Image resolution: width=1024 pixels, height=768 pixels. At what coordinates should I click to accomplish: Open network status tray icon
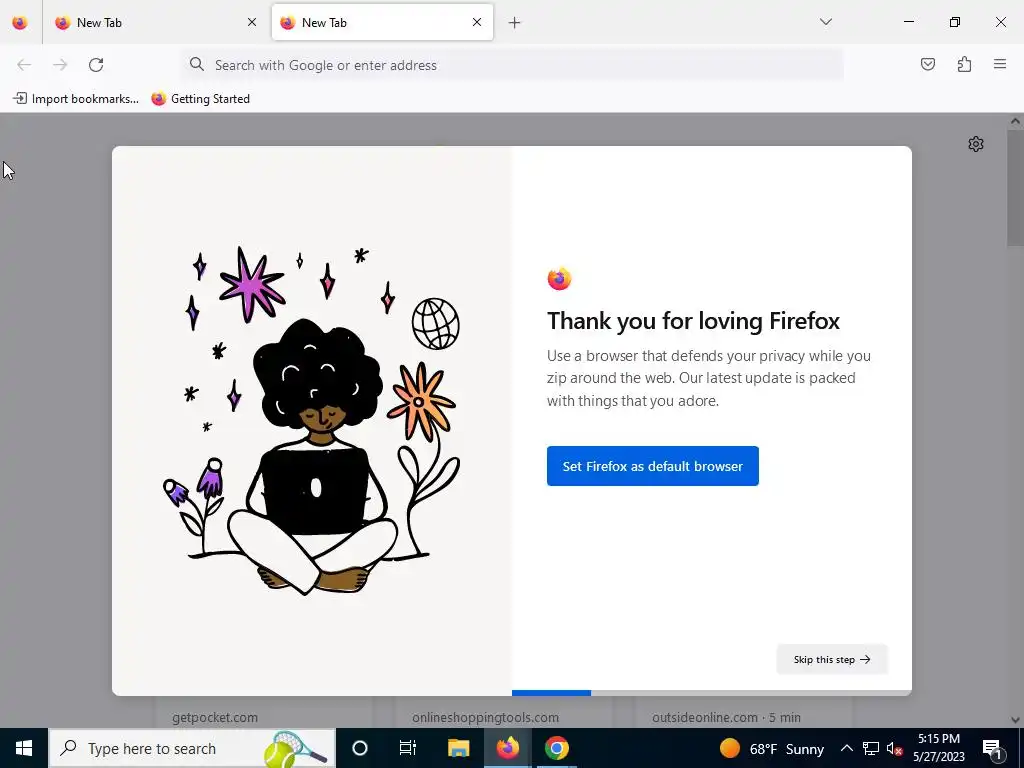point(871,748)
